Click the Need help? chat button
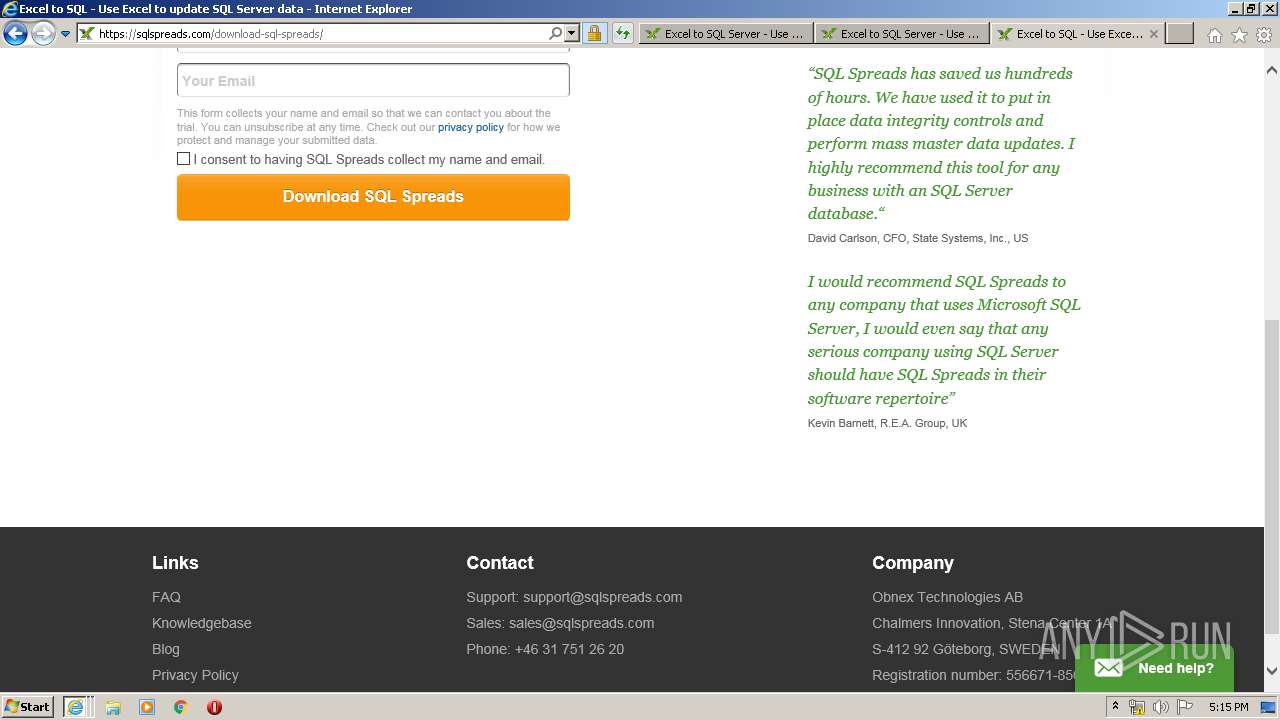The width and height of the screenshot is (1280, 720). coord(1154,668)
